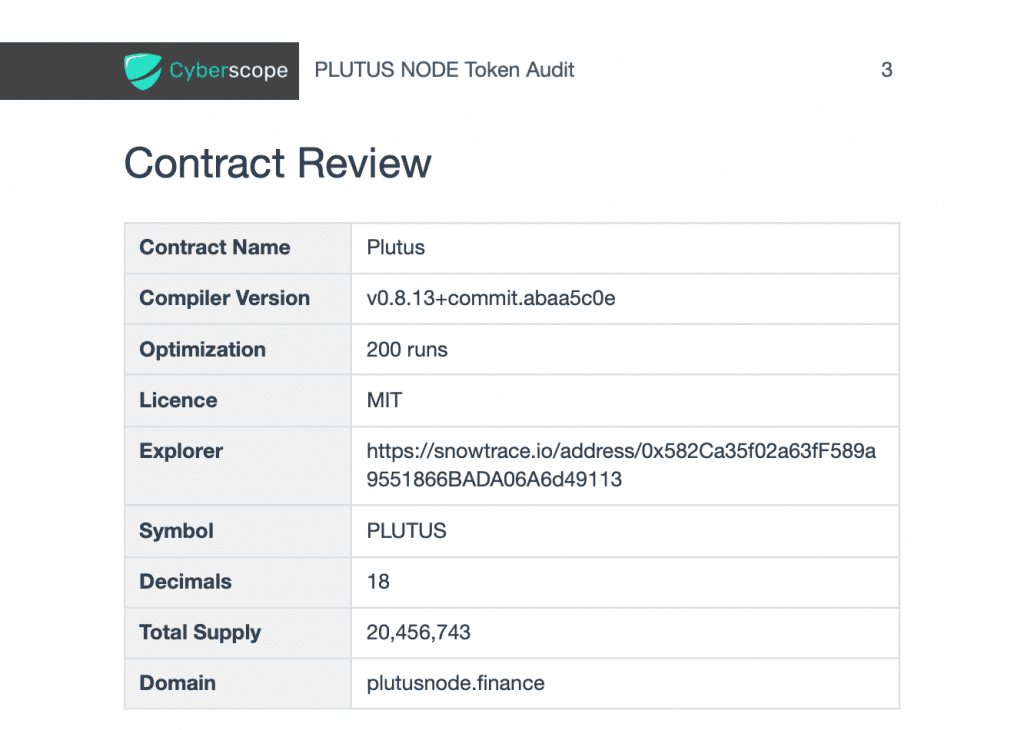1024x730 pixels.
Task: Select the 200 runs value
Action: point(407,349)
